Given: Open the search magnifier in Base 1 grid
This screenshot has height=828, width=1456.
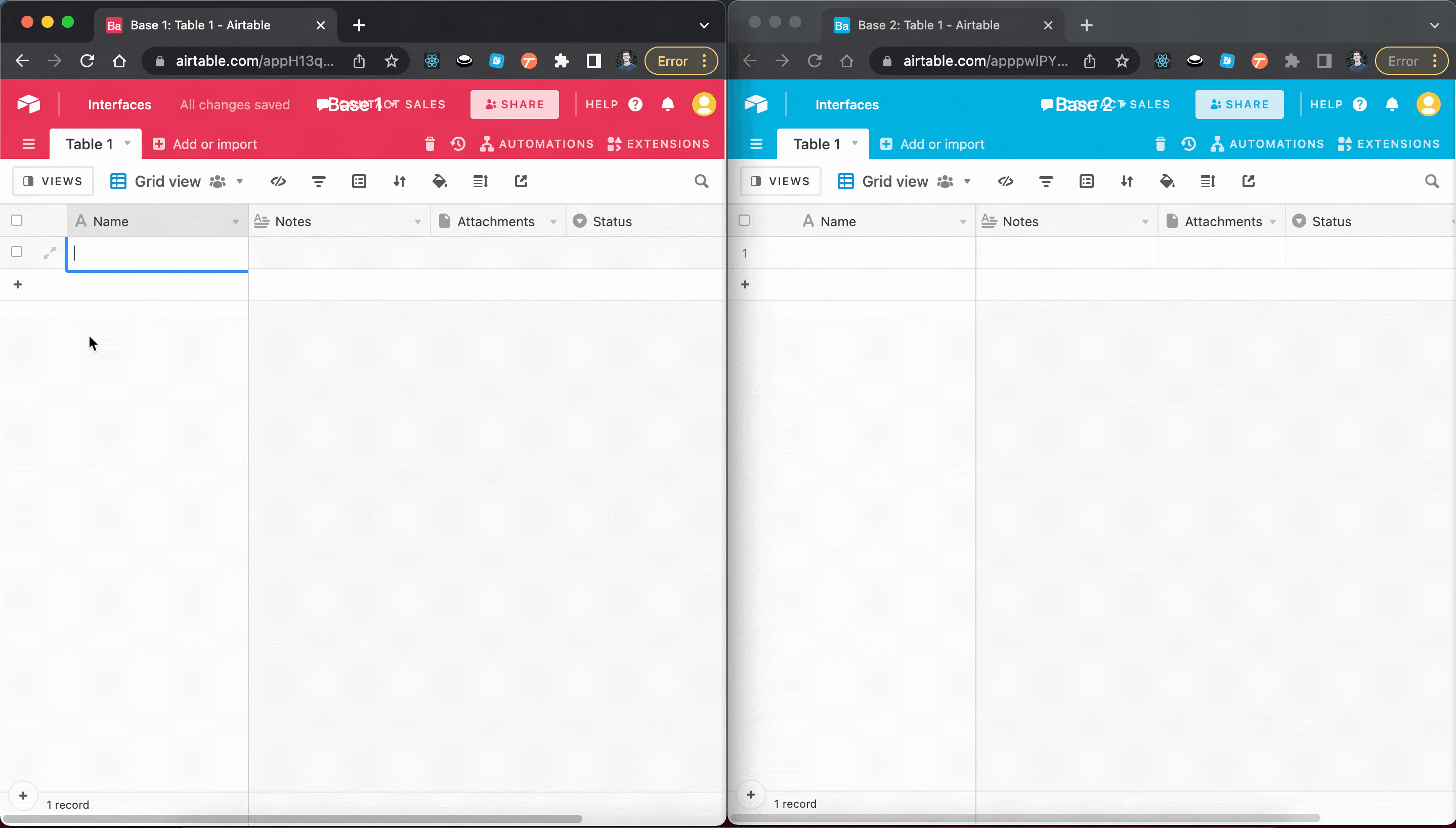Looking at the screenshot, I should [702, 181].
